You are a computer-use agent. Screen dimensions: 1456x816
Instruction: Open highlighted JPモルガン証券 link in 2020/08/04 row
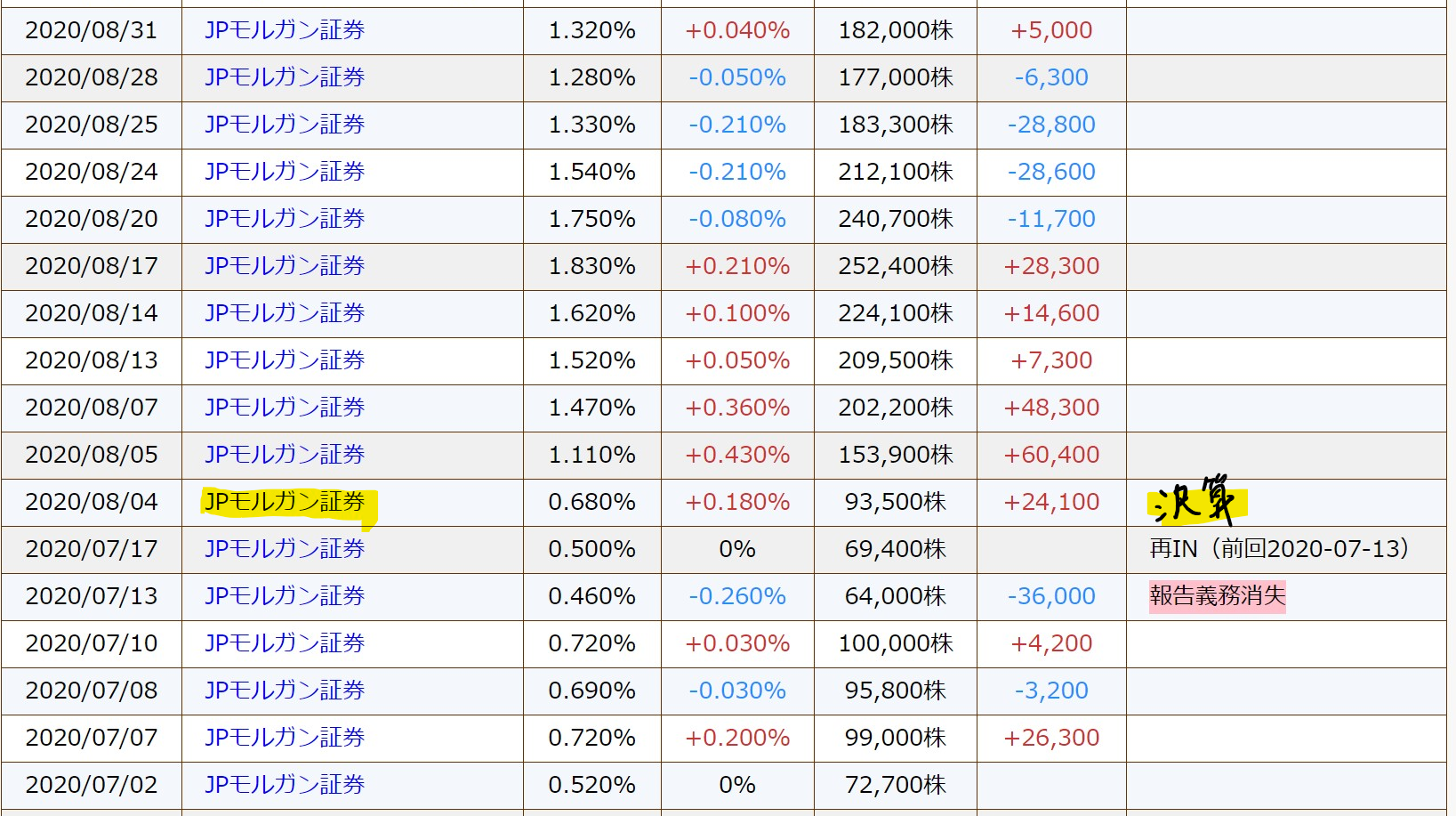coord(285,502)
